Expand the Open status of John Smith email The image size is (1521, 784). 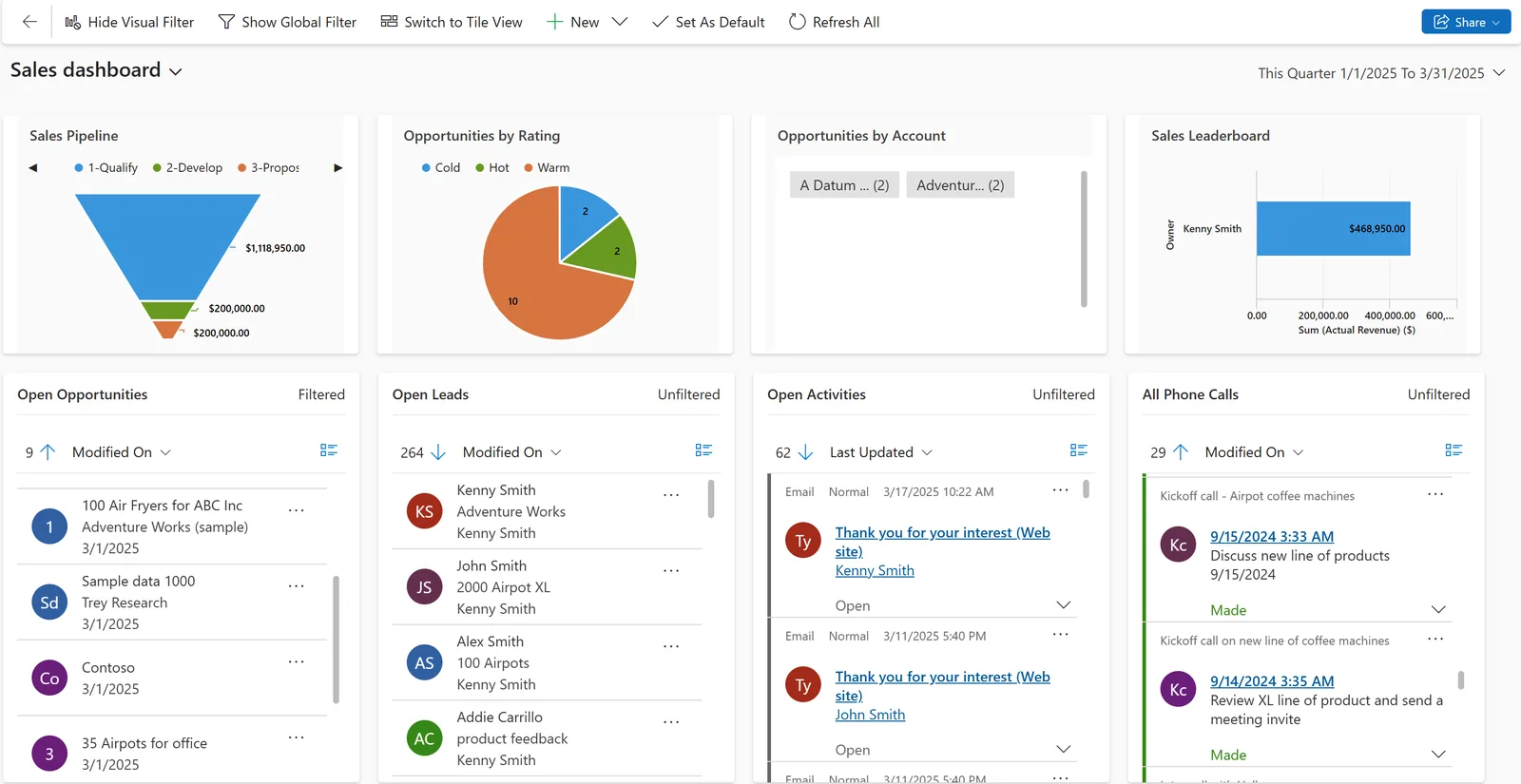1064,750
